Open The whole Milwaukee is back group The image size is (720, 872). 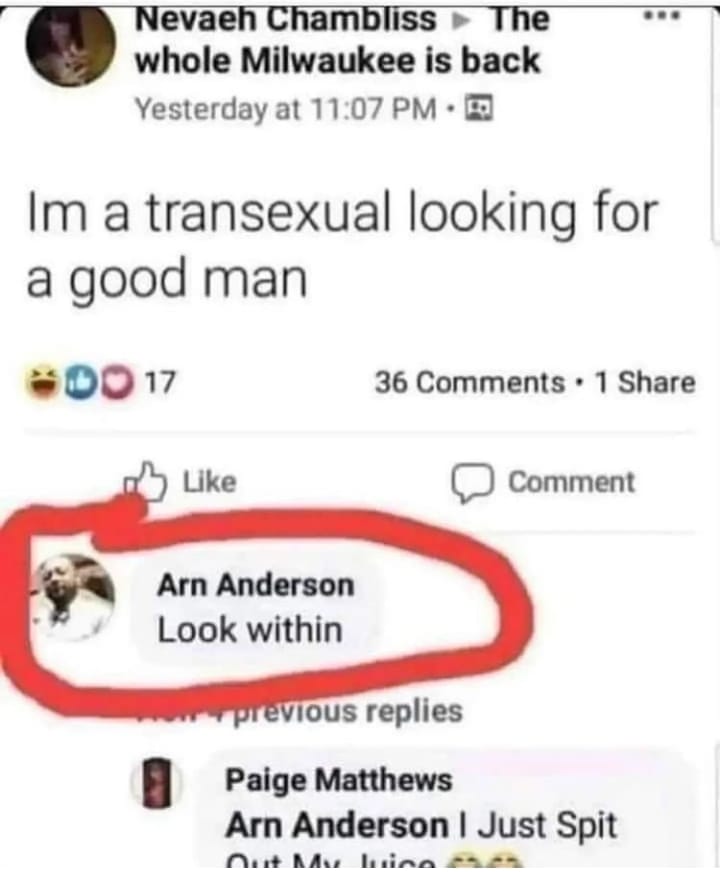[342, 41]
